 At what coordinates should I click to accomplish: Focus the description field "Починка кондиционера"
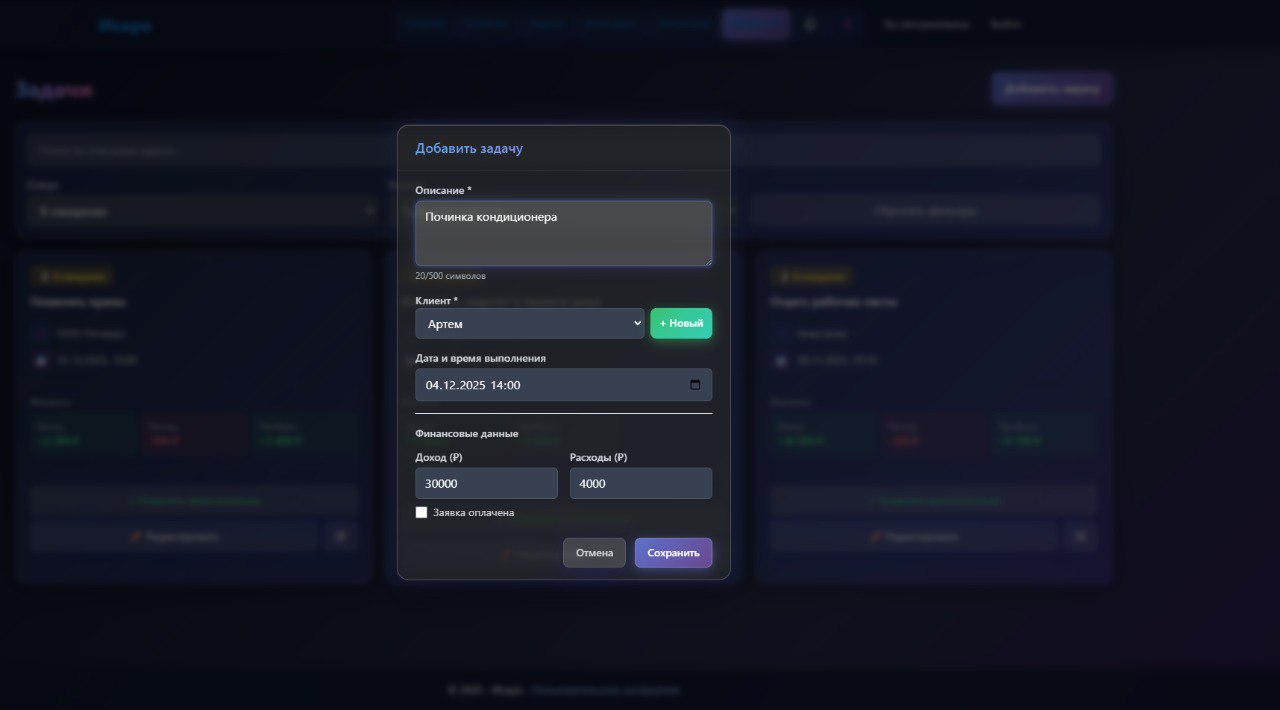pos(563,233)
